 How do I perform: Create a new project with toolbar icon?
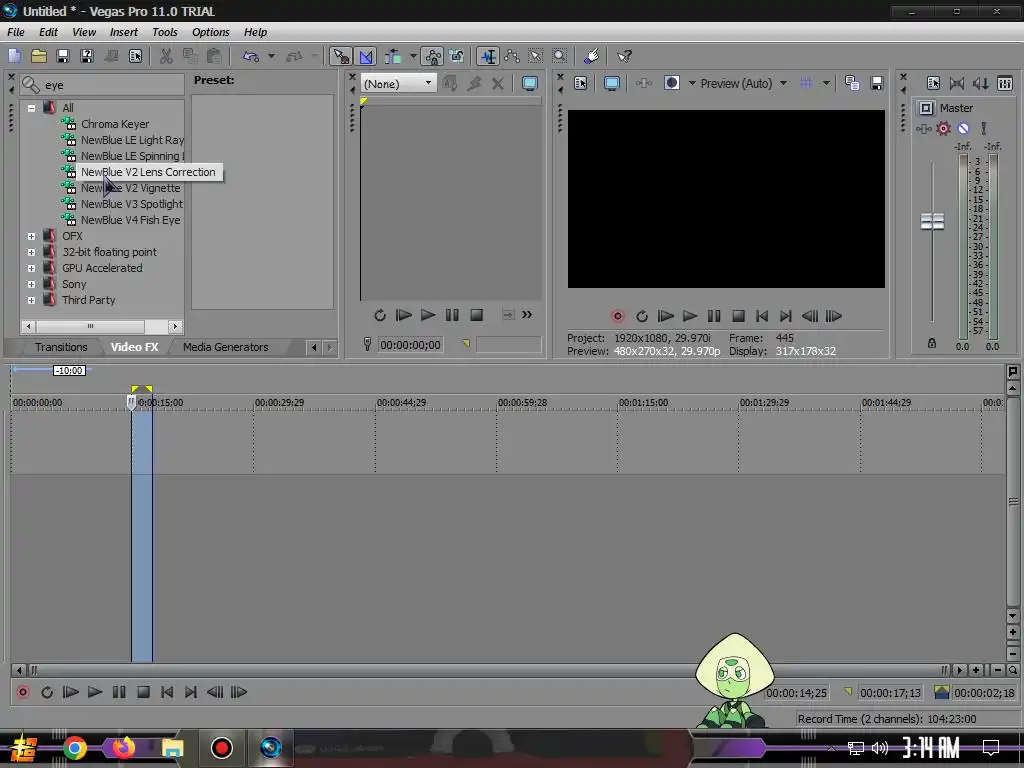click(x=14, y=56)
